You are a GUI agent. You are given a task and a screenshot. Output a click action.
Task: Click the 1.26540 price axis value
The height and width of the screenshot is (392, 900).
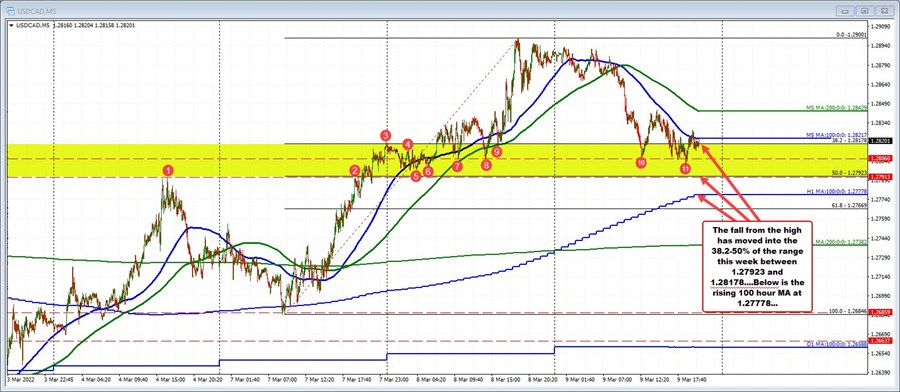pos(880,354)
